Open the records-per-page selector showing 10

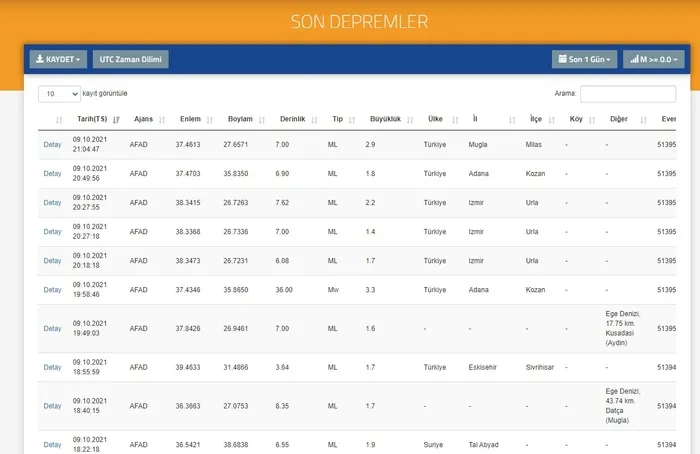[x=60, y=93]
